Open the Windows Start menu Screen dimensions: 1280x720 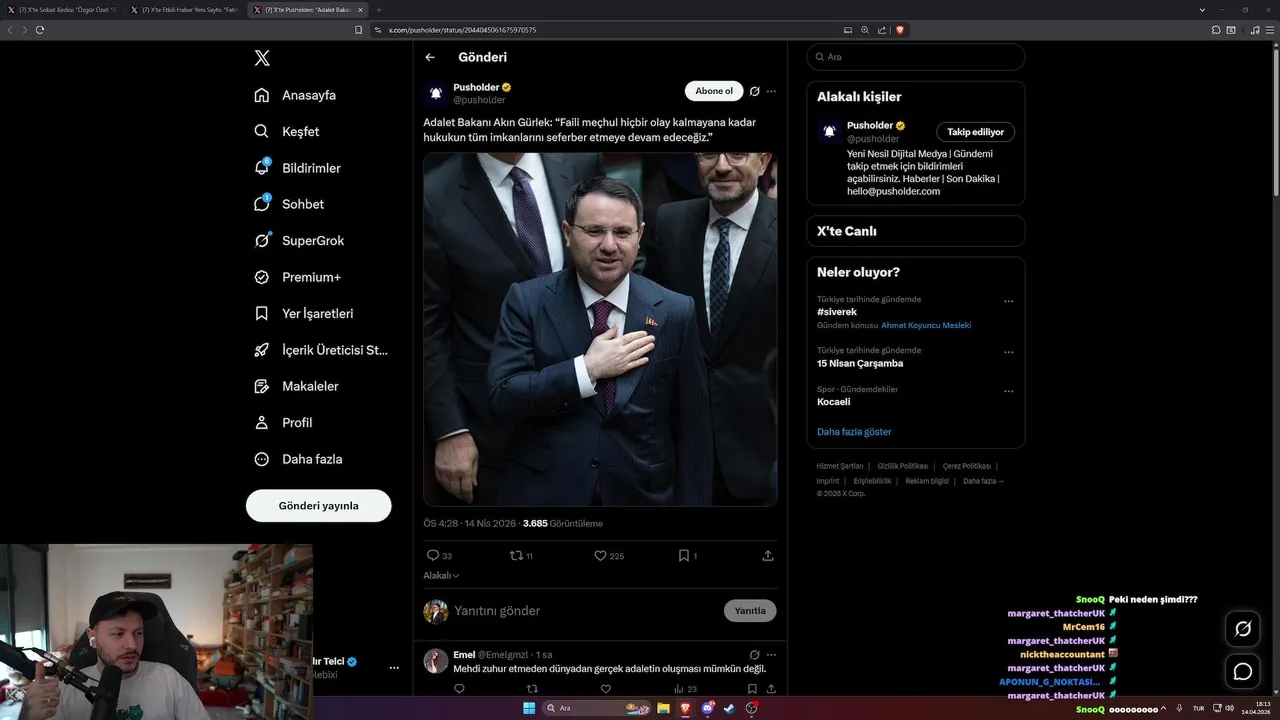pyautogui.click(x=528, y=708)
